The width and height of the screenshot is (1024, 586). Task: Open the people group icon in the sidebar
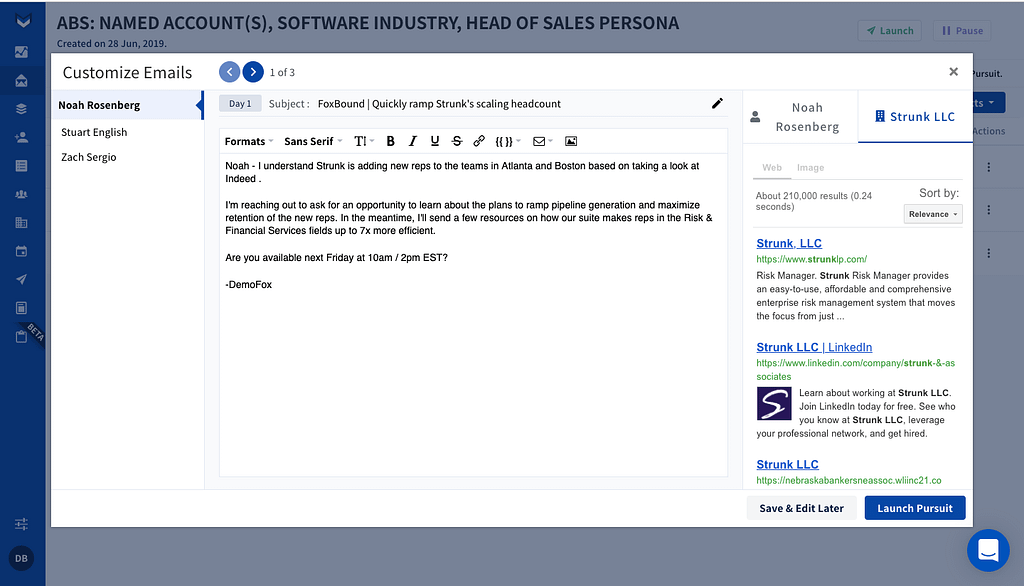22,194
